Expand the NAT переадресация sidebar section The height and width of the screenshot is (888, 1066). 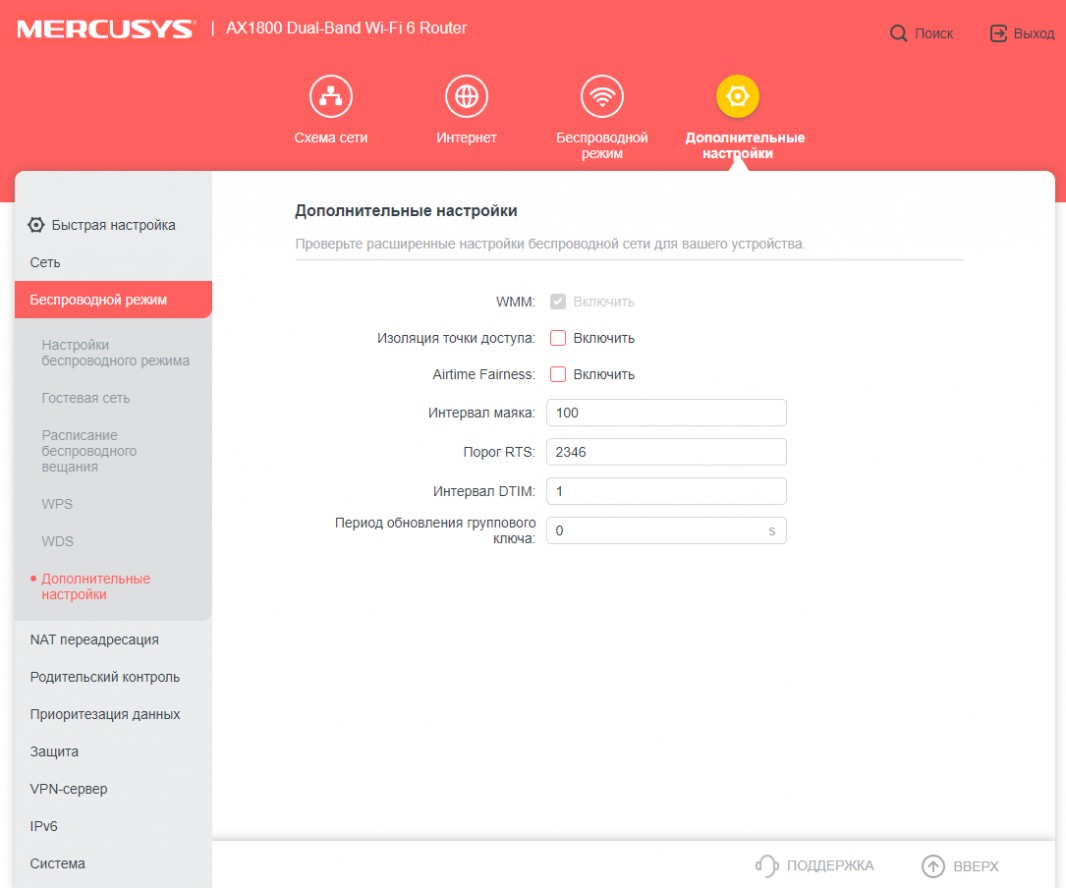tap(94, 640)
